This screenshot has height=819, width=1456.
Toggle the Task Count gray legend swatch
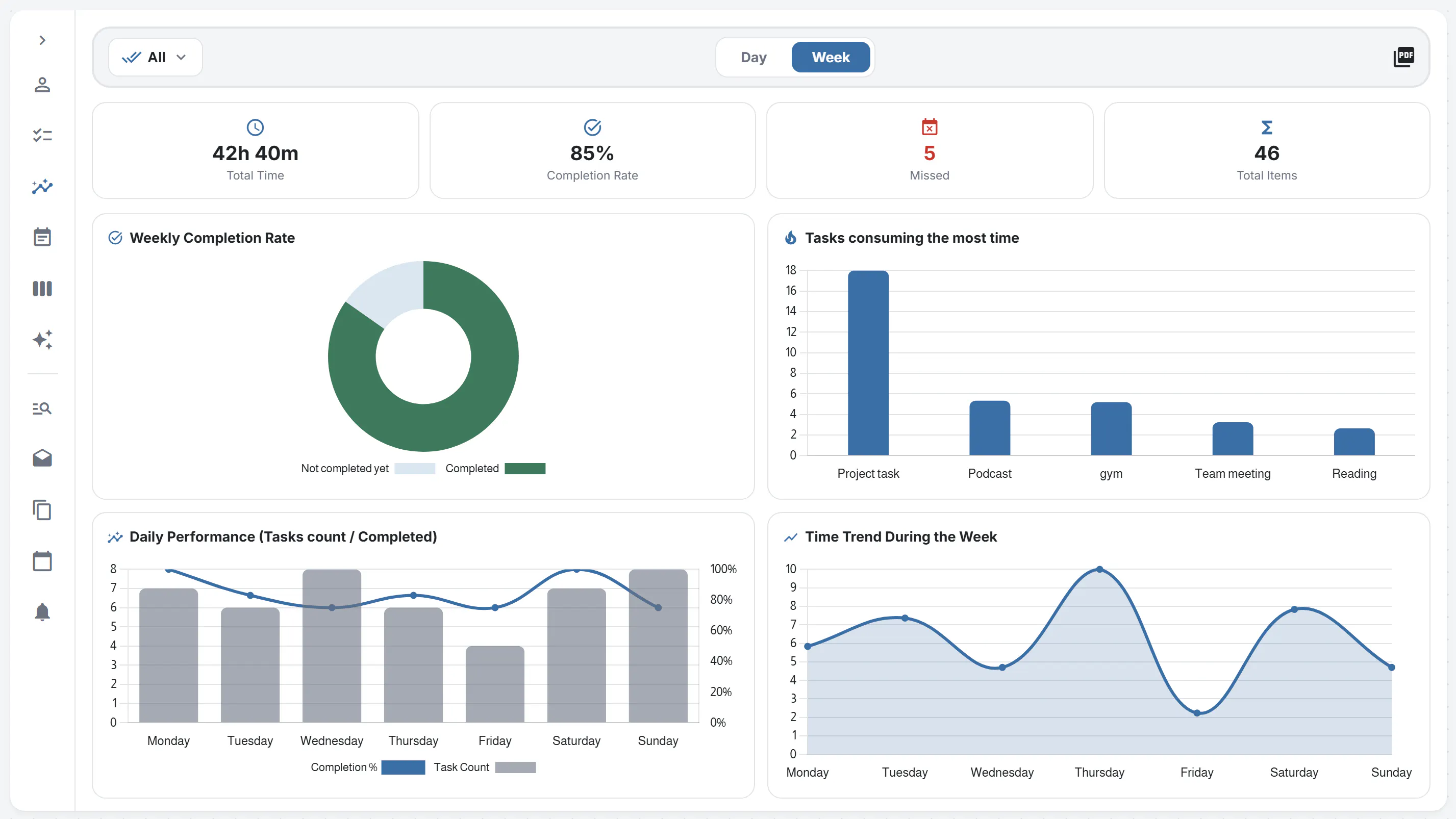click(x=515, y=767)
